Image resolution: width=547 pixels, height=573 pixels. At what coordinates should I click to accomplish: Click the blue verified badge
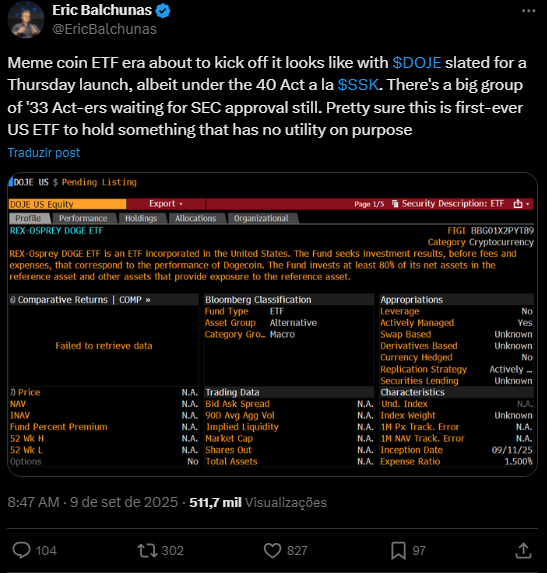(x=163, y=11)
